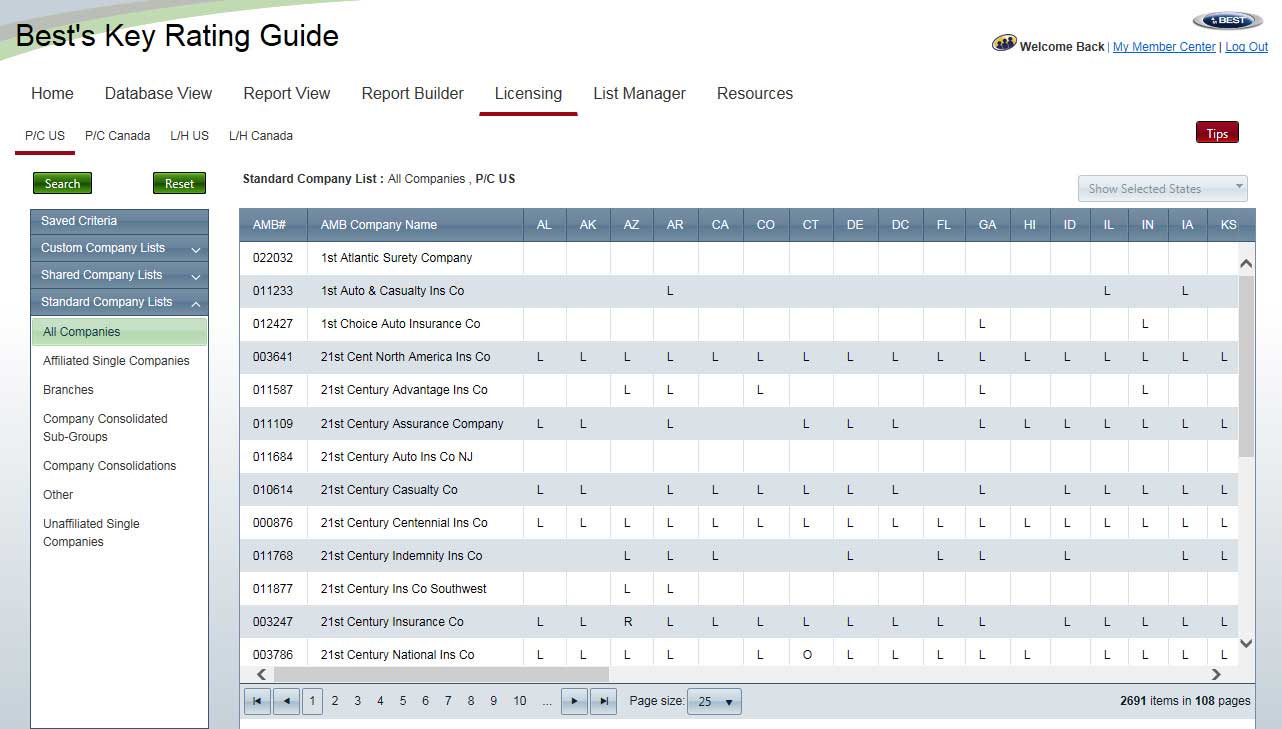Collapse Standard Company Lists section
This screenshot has width=1282, height=729.
(119, 302)
